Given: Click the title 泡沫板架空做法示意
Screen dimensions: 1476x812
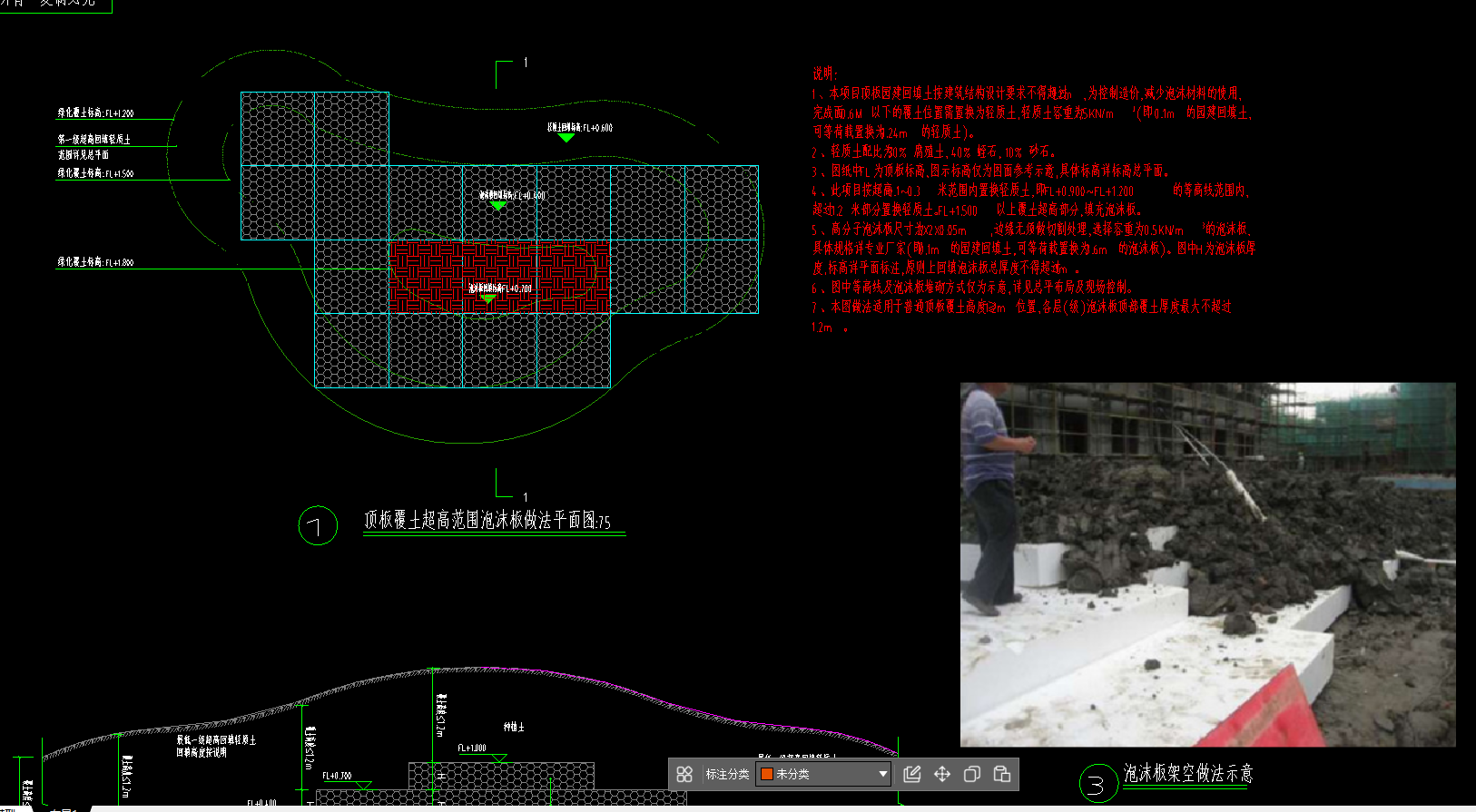Looking at the screenshot, I should point(1188,773).
